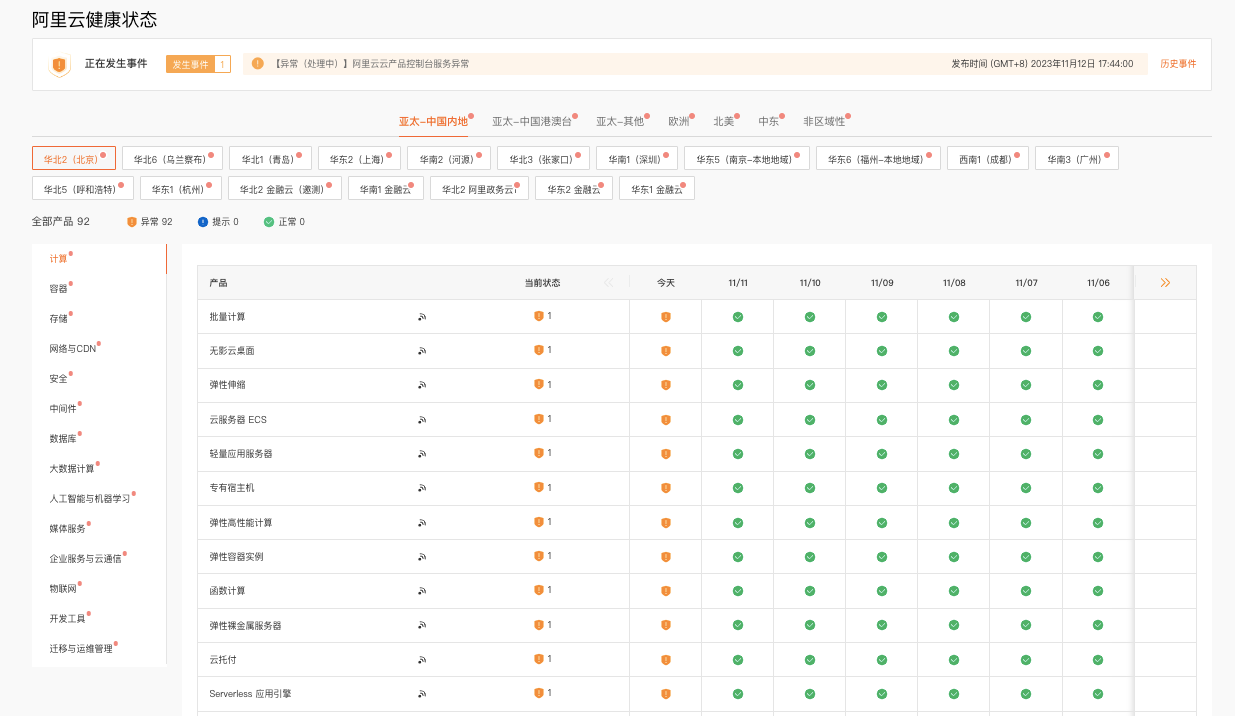This screenshot has width=1235, height=716.
Task: Click the RSS subscribe icon for 云服务器 ECS
Action: click(422, 420)
